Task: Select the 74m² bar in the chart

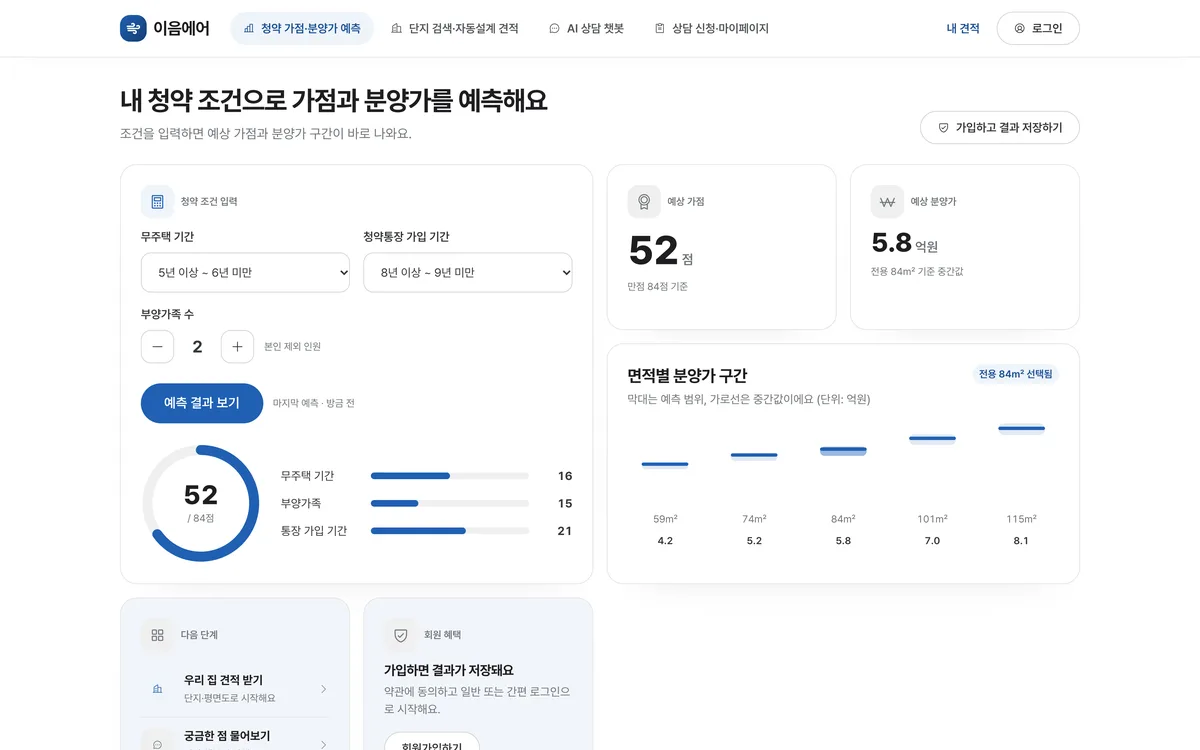Action: pos(754,456)
